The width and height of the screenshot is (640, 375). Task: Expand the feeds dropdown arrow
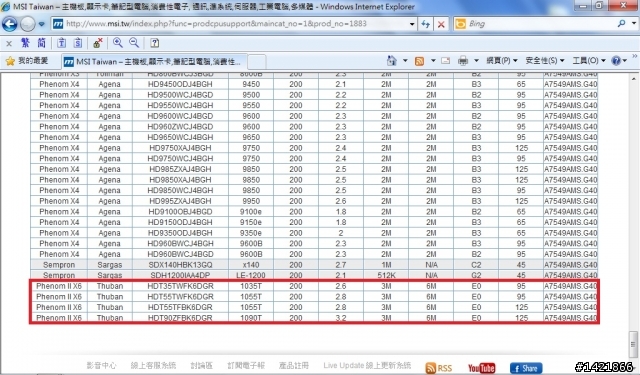coord(433,61)
